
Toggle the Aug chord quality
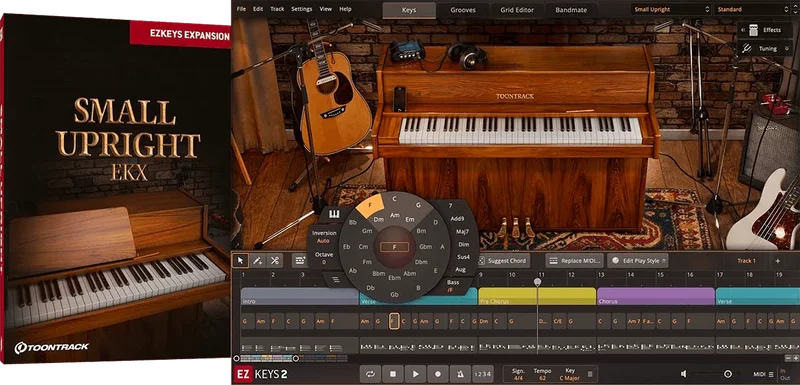pos(460,269)
